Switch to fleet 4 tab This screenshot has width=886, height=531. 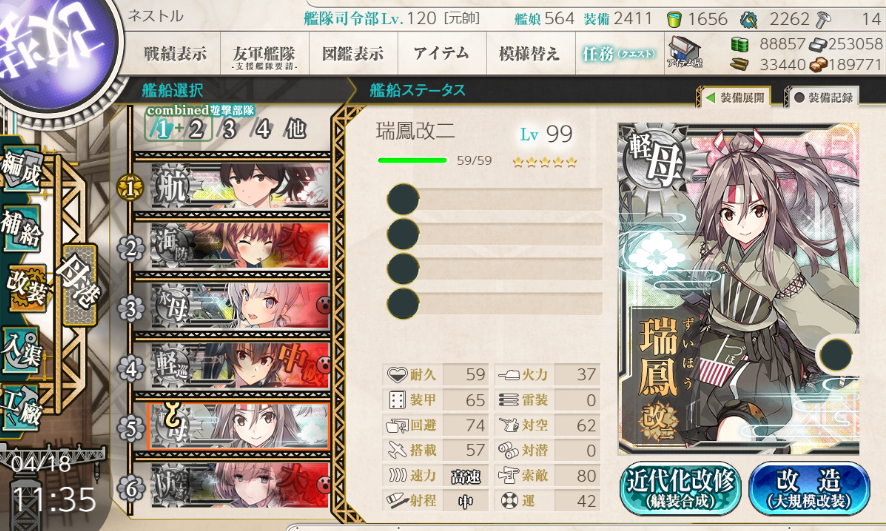pyautogui.click(x=262, y=129)
